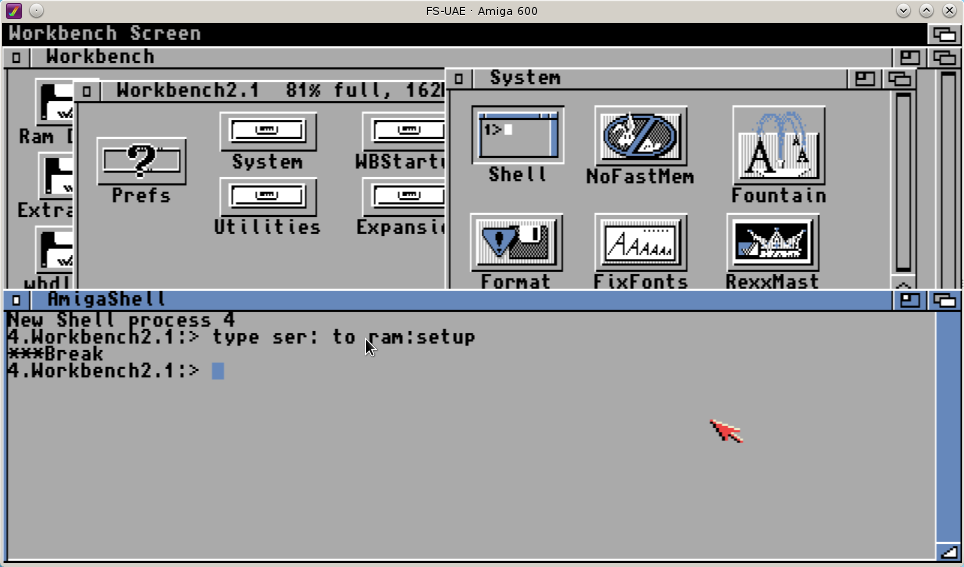Close the System window gadget
Viewport: 964px width, 567px height.
pos(459,78)
